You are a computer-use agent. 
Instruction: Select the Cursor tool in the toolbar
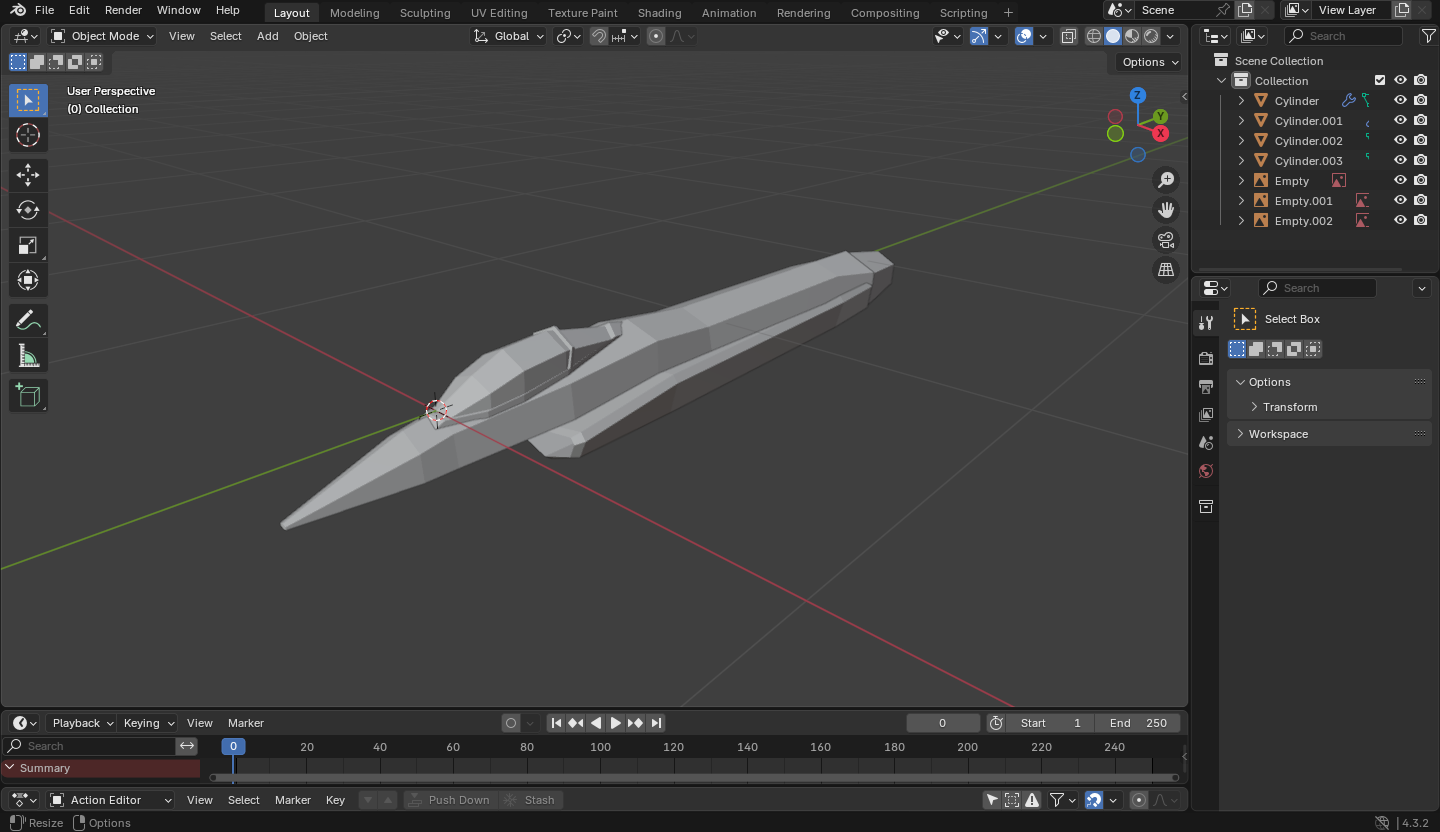(28, 135)
